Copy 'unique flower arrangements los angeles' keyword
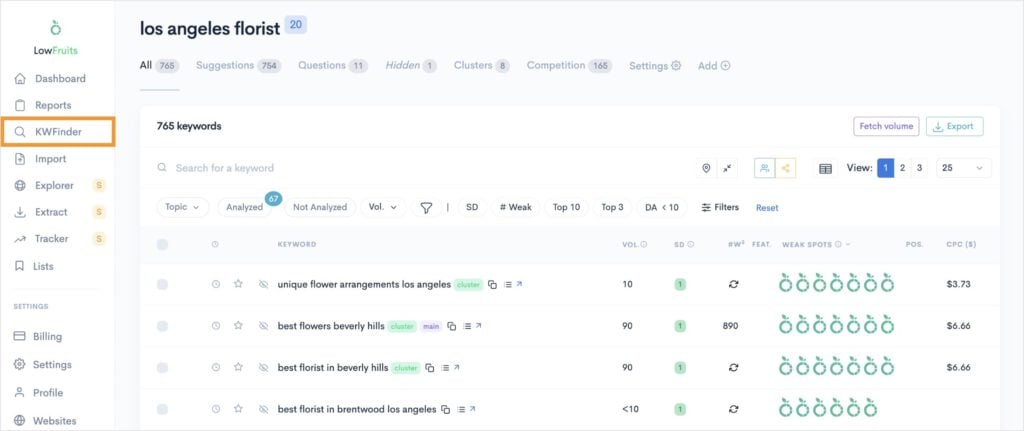Viewport: 1024px width, 431px height. click(492, 285)
